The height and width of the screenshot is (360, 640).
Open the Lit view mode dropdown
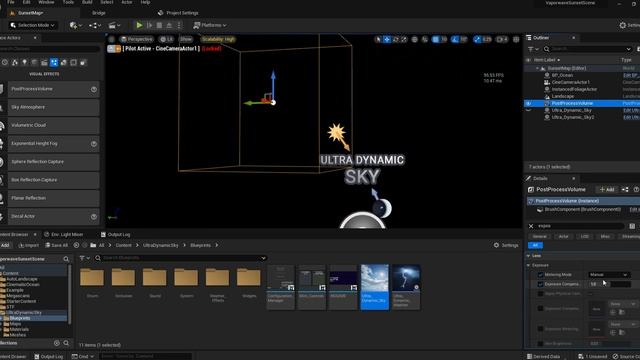167,39
